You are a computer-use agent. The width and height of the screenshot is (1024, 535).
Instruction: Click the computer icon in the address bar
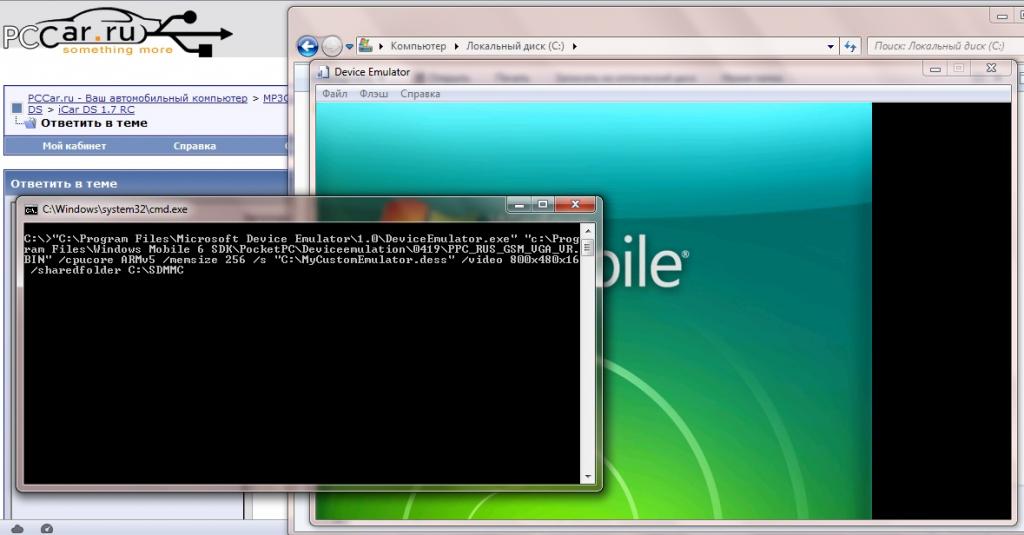pyautogui.click(x=366, y=45)
